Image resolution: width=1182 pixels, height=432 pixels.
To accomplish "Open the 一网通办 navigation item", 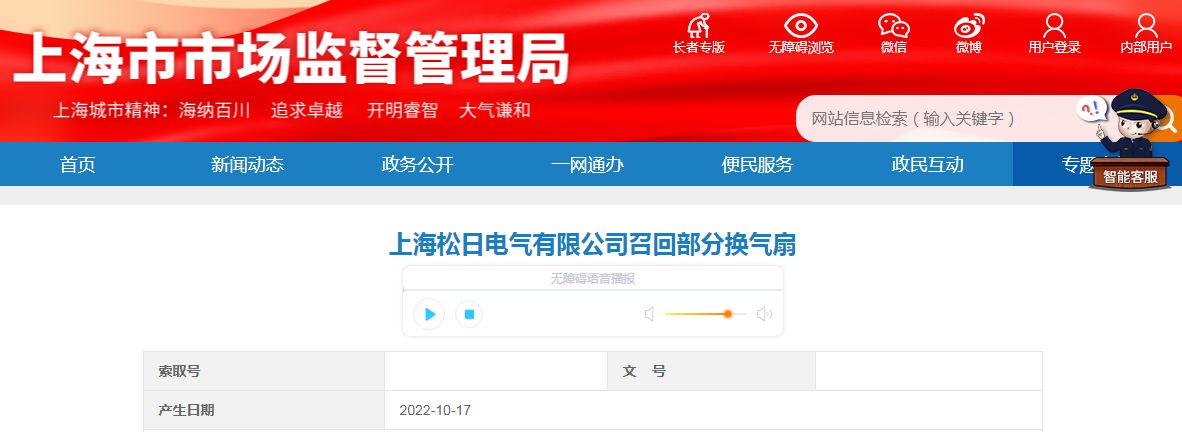I will (587, 164).
